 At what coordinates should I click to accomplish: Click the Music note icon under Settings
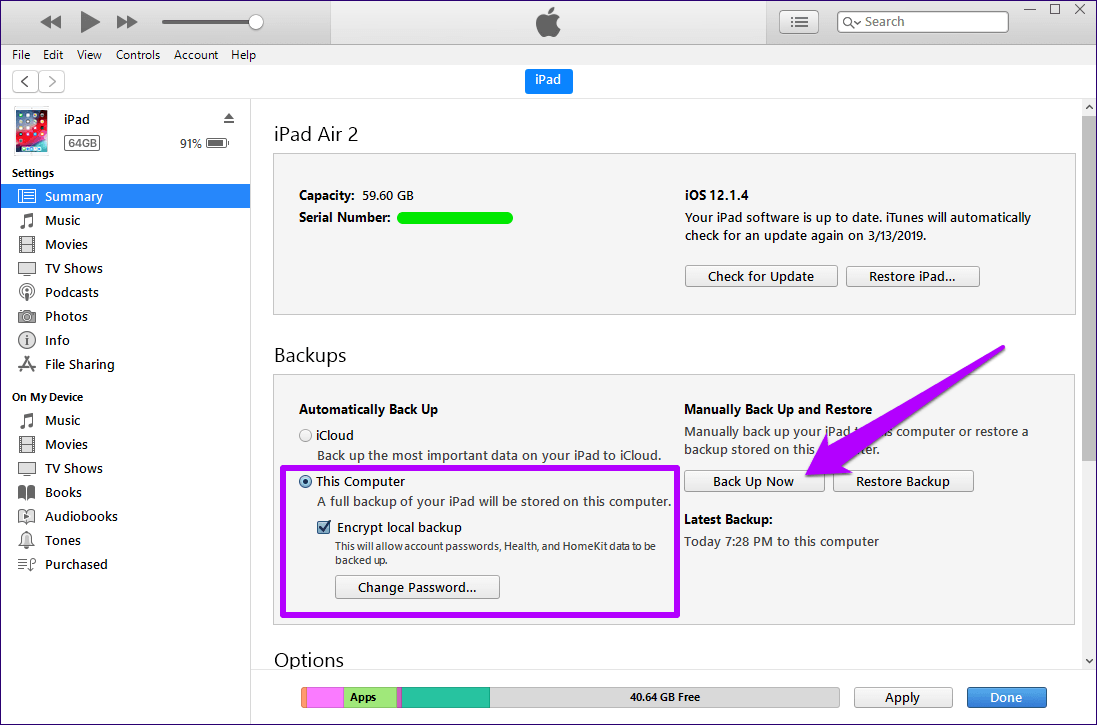tap(27, 220)
